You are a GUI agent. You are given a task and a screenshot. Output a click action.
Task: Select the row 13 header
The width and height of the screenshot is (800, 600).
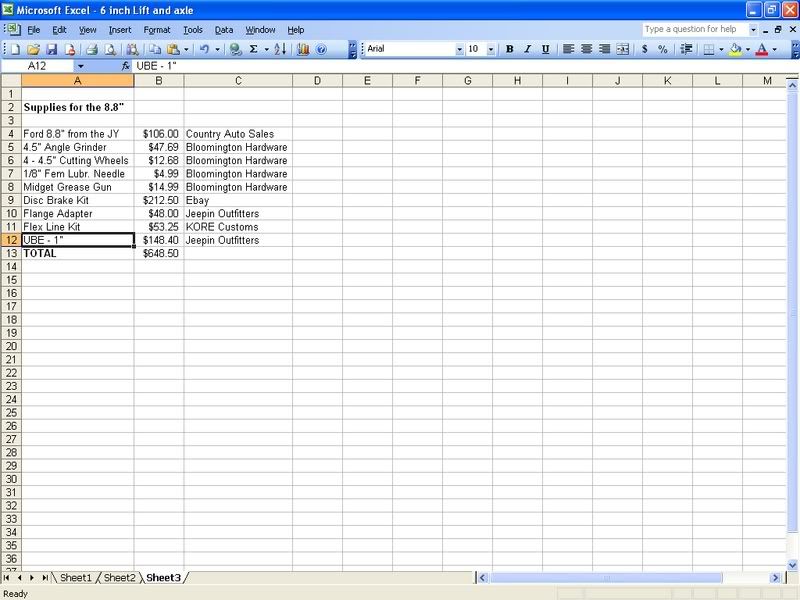click(11, 254)
